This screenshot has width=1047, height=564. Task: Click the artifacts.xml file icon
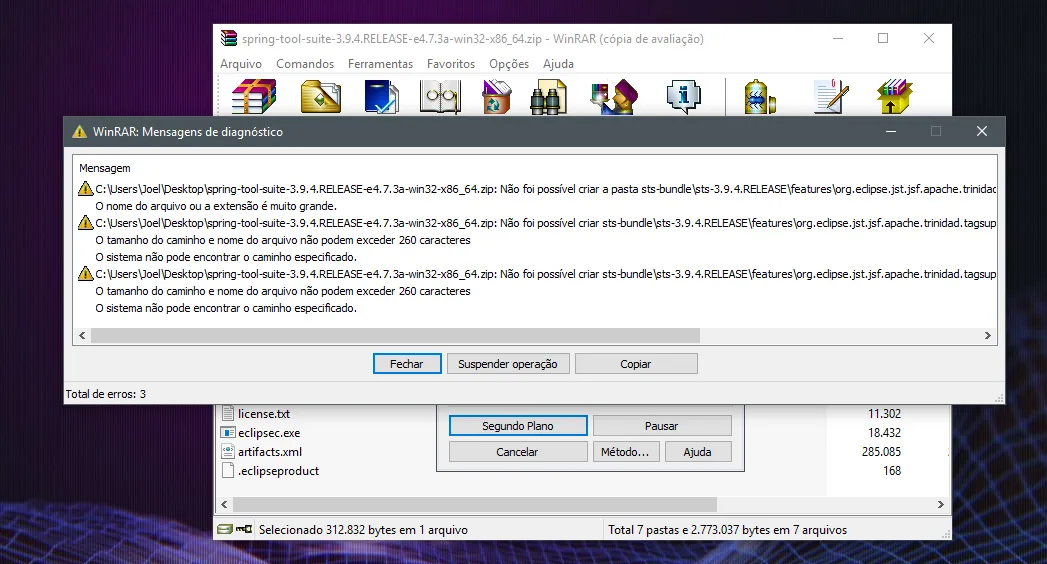pyautogui.click(x=228, y=452)
